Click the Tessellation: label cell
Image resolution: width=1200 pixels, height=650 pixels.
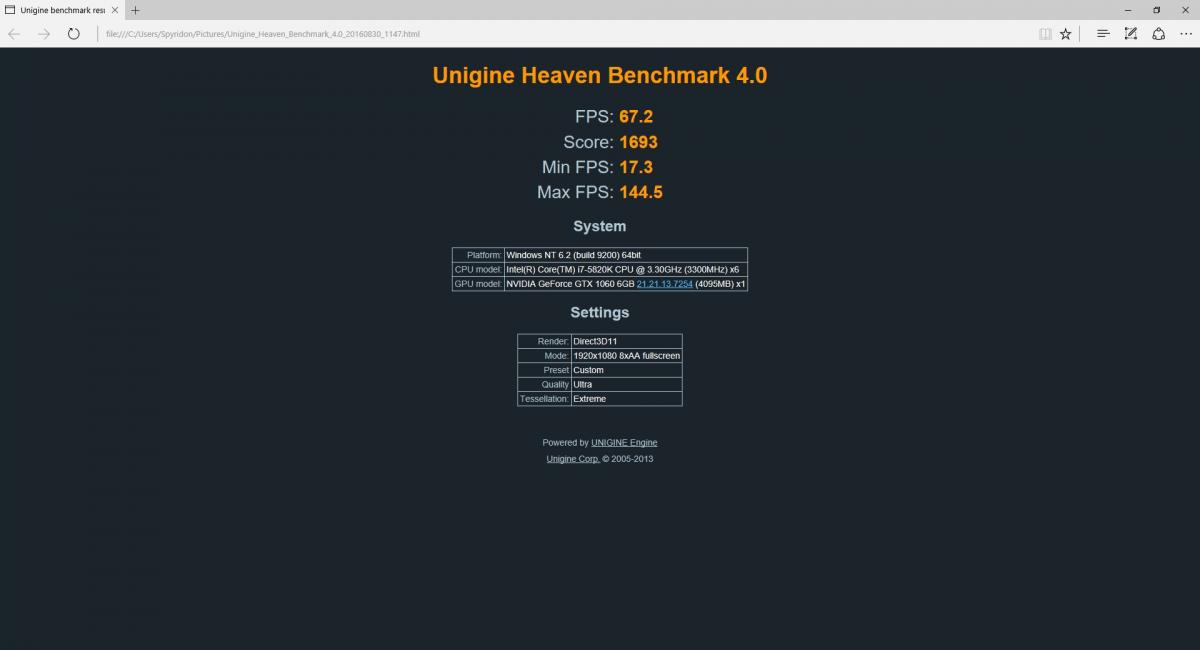[544, 399]
